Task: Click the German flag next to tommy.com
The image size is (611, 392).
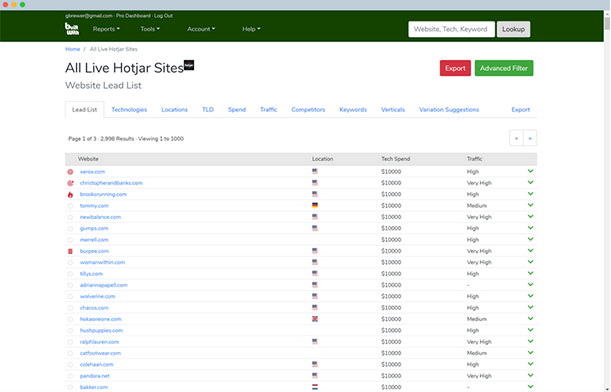Action: (x=315, y=205)
